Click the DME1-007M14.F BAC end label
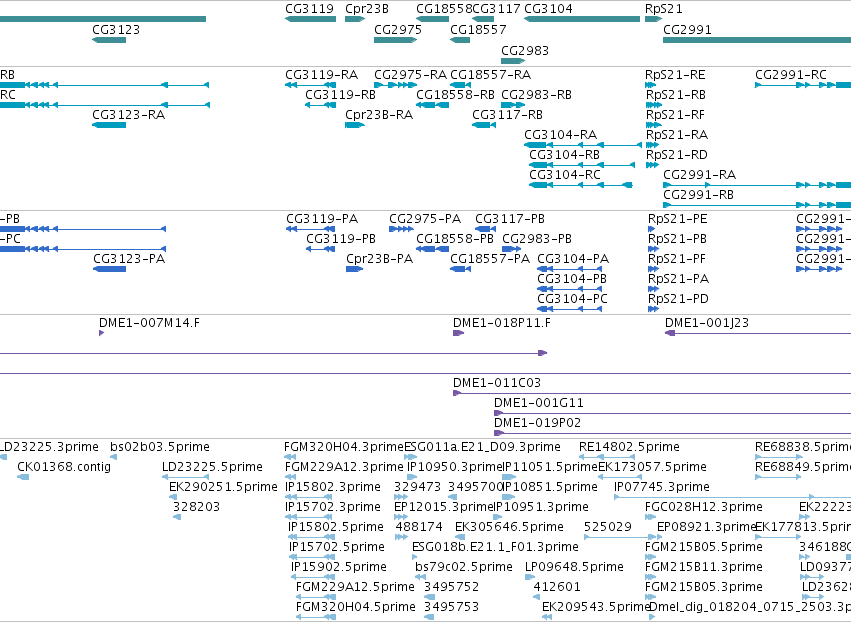The image size is (851, 622). (149, 323)
